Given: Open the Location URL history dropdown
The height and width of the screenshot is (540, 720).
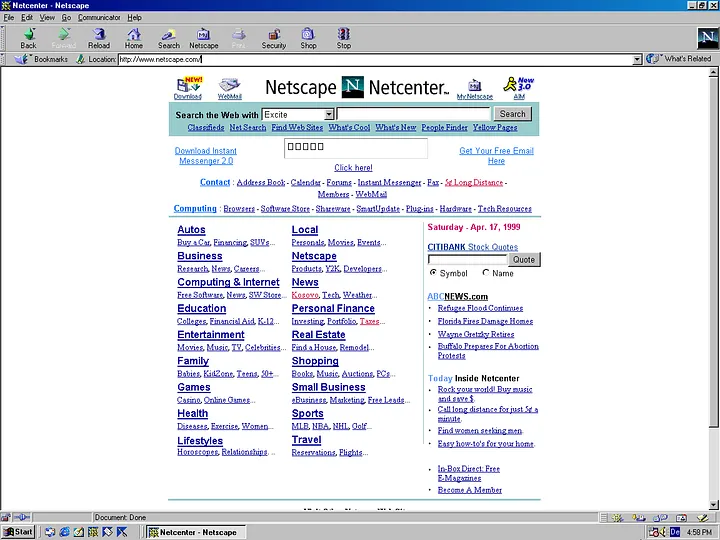Looking at the screenshot, I should (637, 59).
